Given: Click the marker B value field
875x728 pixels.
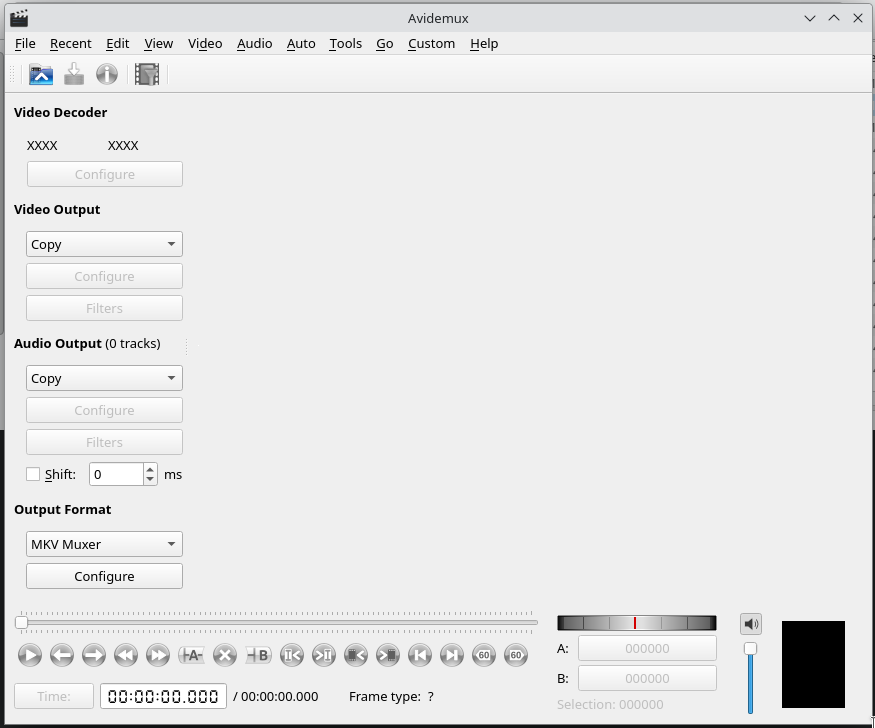Looking at the screenshot, I should pos(647,678).
